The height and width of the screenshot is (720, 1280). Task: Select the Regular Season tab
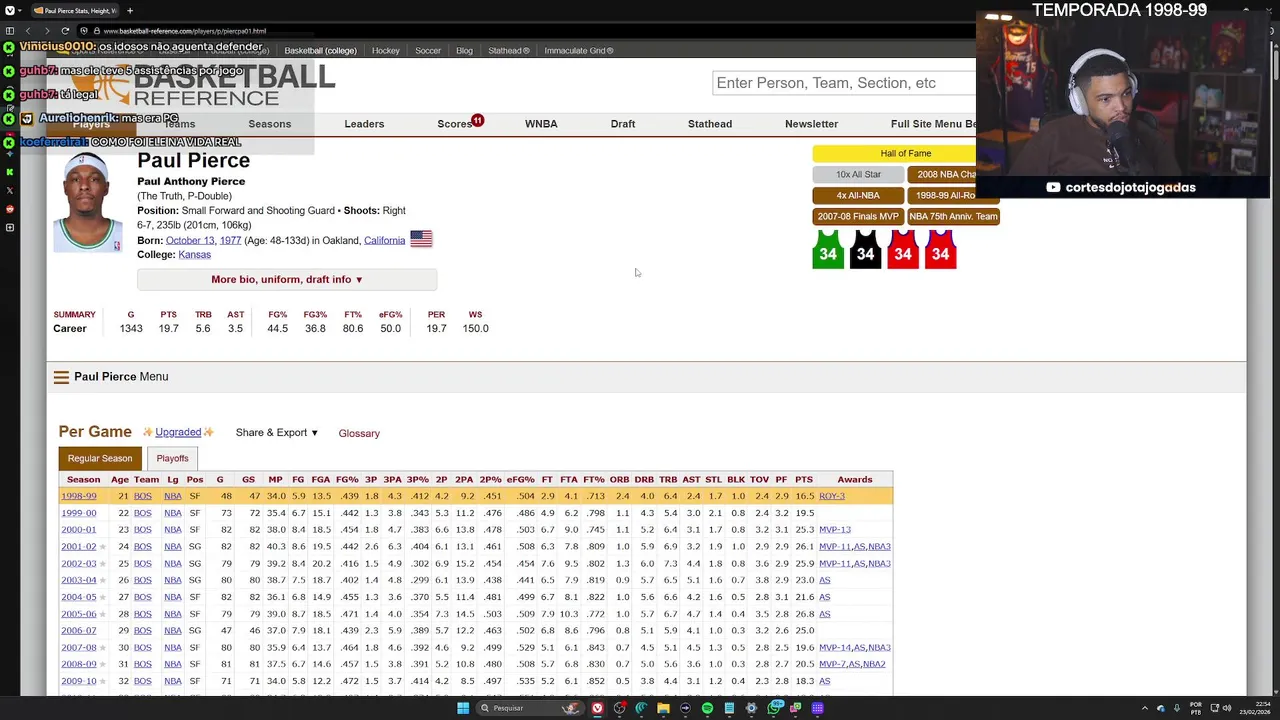point(100,458)
